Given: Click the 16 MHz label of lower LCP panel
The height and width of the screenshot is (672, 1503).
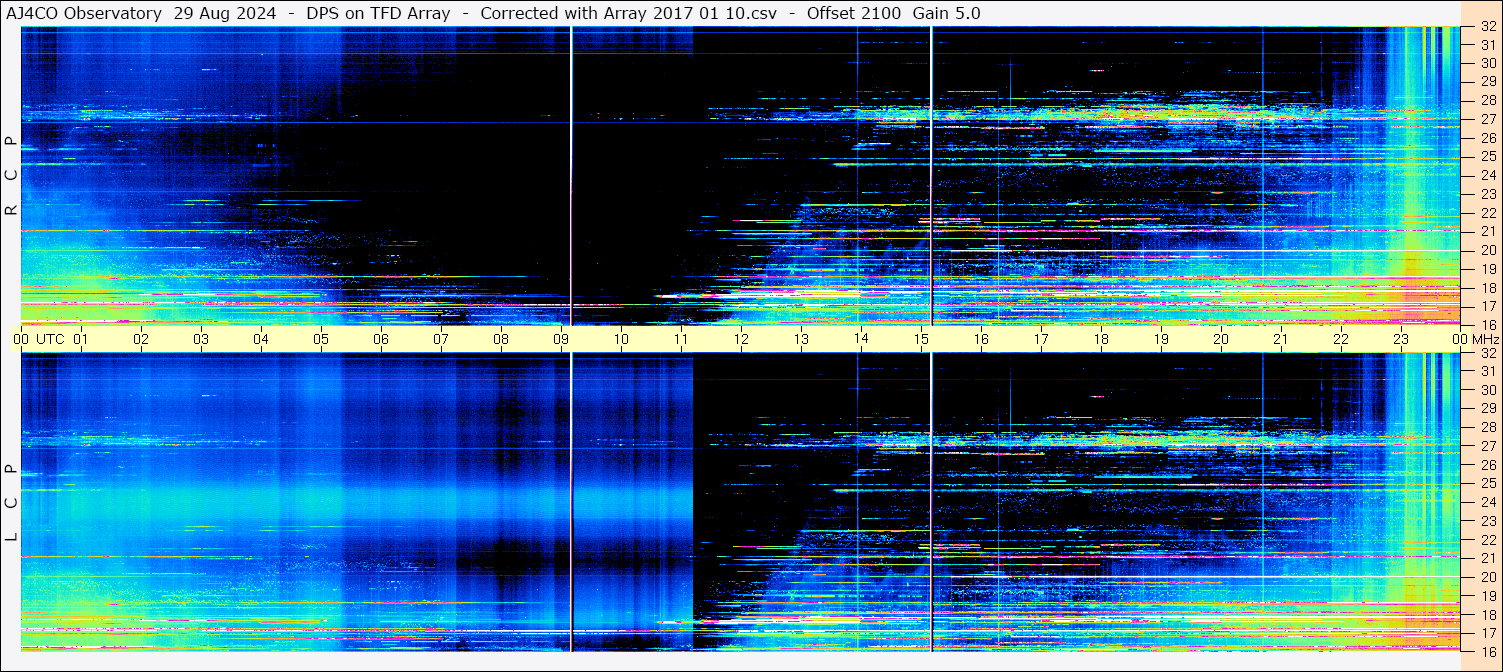Looking at the screenshot, I should coord(1487,651).
